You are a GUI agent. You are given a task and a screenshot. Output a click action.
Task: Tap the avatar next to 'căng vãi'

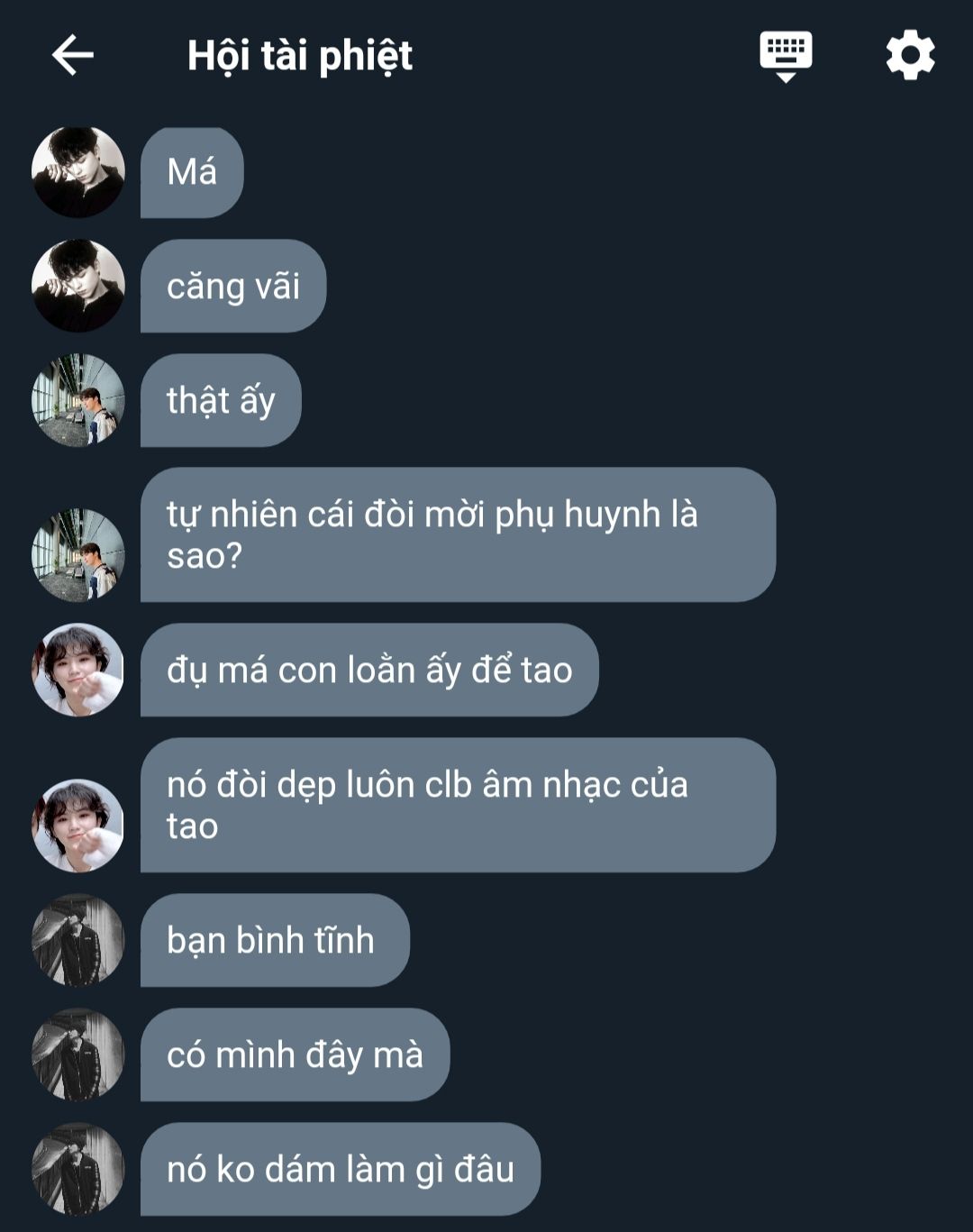click(x=78, y=286)
